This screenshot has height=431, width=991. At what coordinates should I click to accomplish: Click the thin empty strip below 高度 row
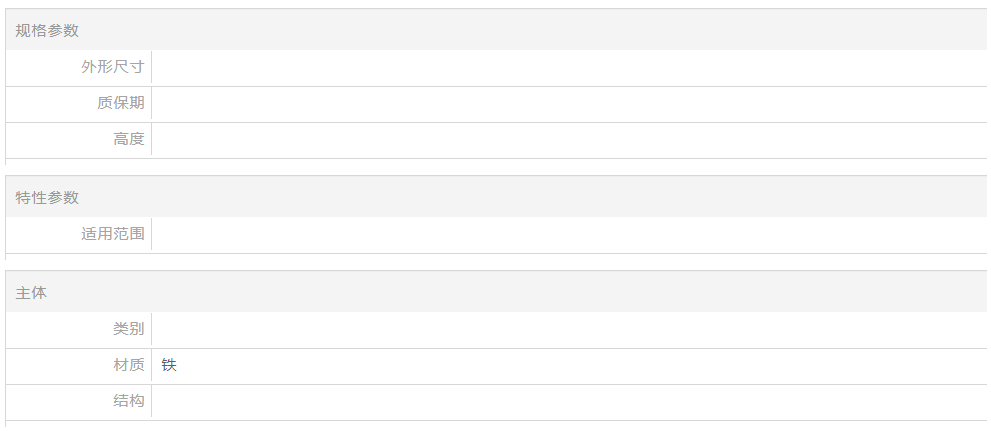[496, 161]
